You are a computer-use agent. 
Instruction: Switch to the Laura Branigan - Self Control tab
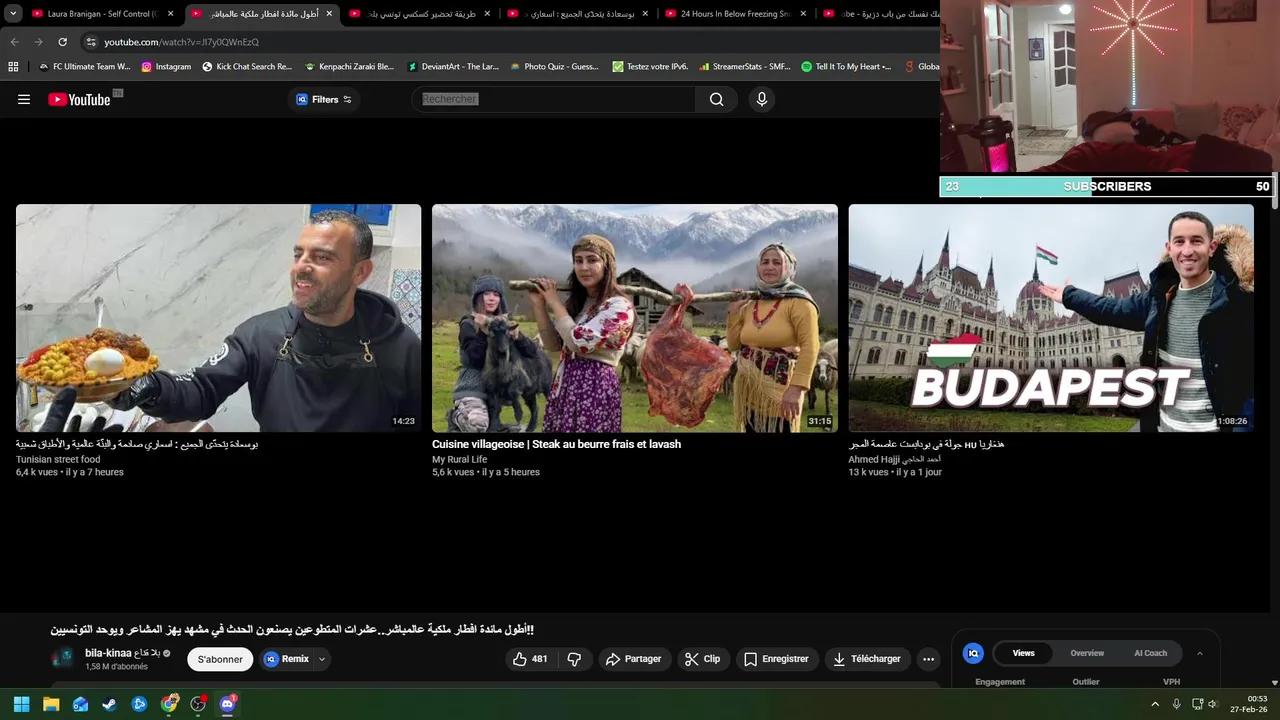click(103, 14)
